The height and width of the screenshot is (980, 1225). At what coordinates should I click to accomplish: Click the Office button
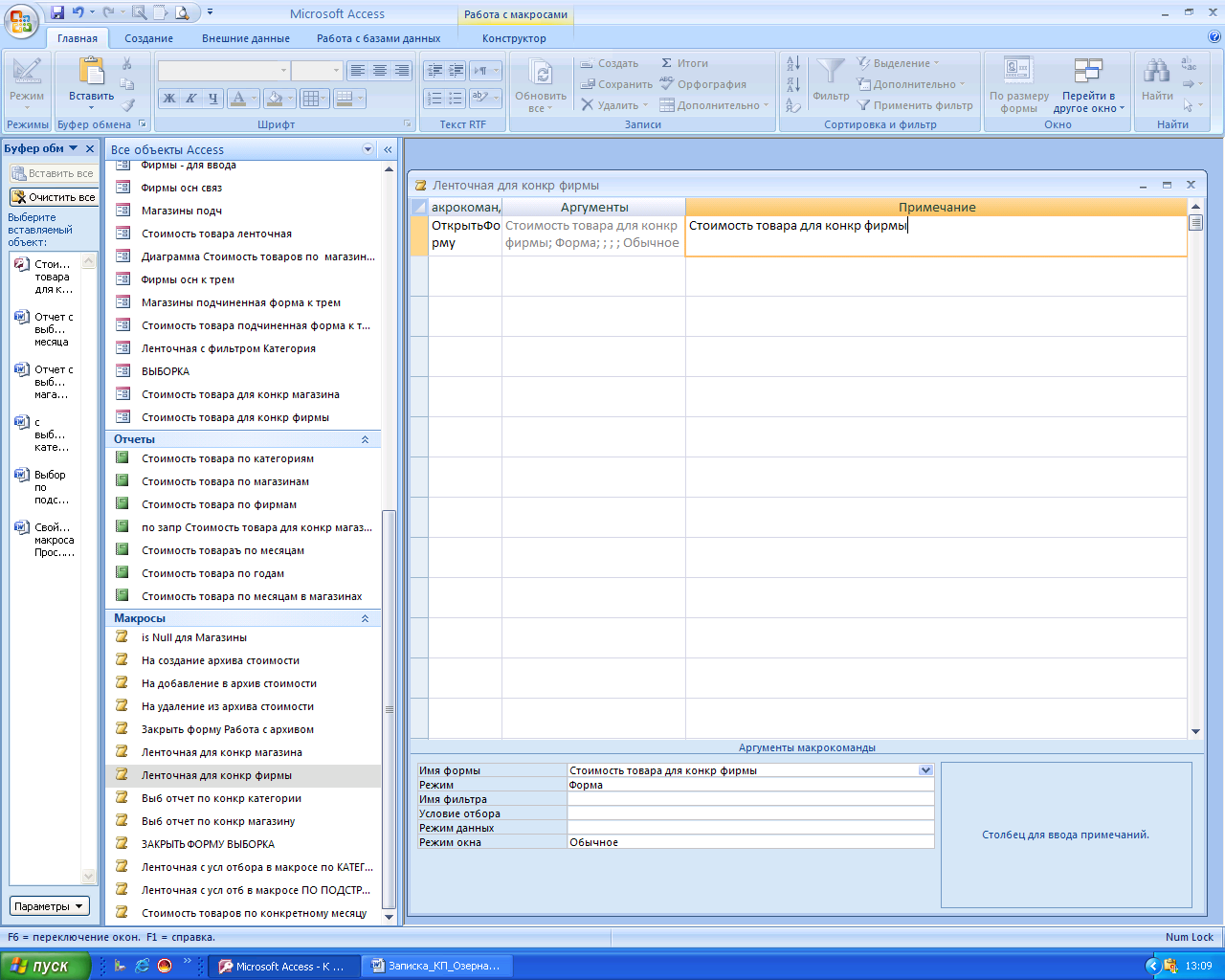point(21,19)
